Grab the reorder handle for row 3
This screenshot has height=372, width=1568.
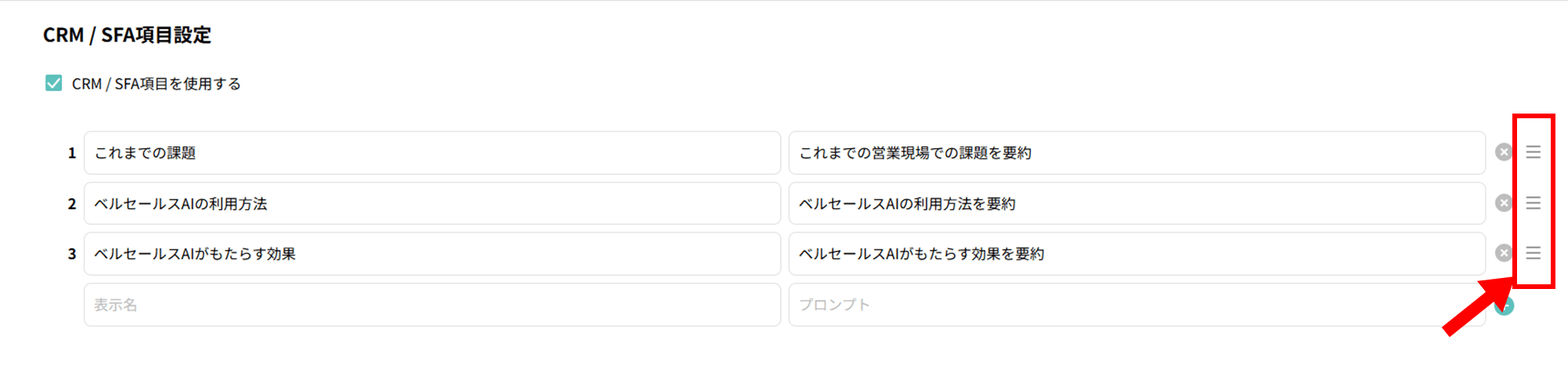pos(1534,253)
